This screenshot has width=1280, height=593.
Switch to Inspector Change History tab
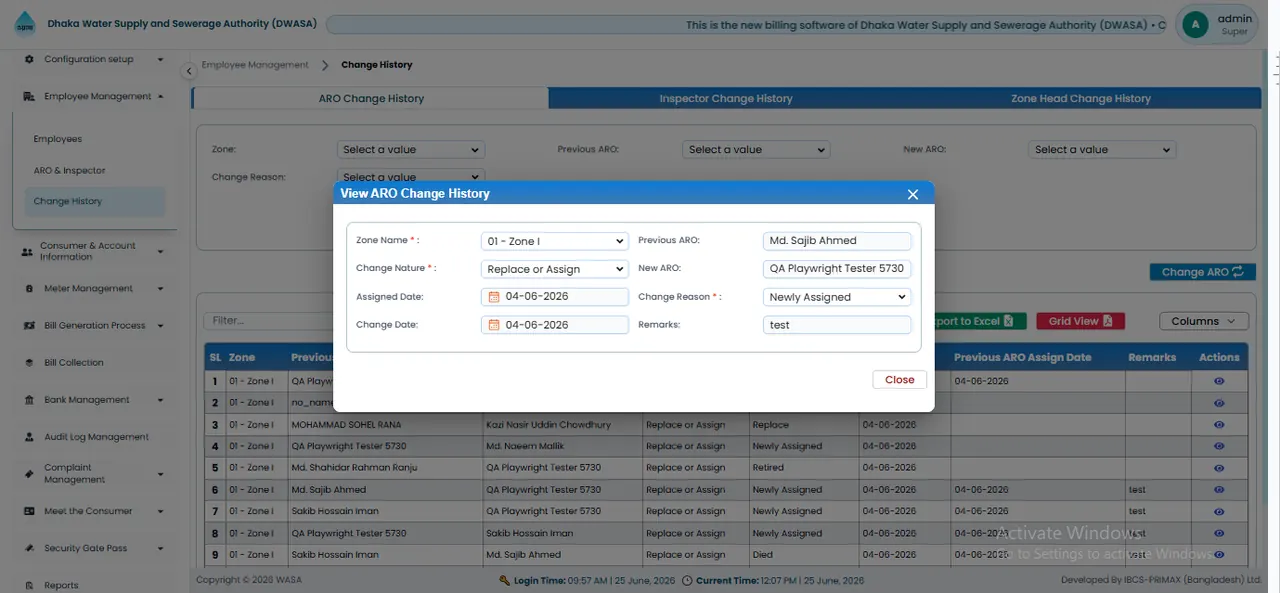(726, 98)
